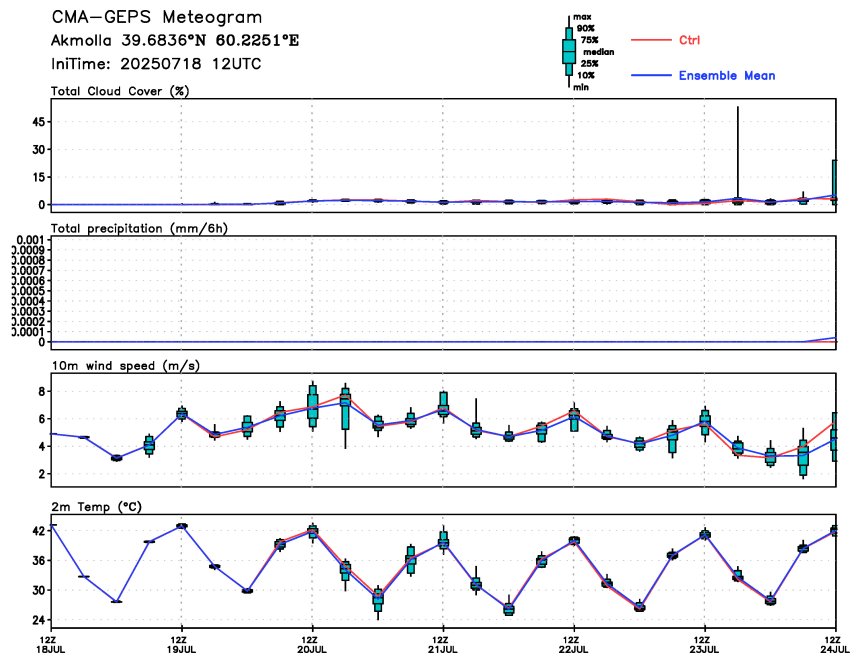Click the 0.001 precipitation axis tick
Viewport: 860px width, 665px height.
[30, 240]
